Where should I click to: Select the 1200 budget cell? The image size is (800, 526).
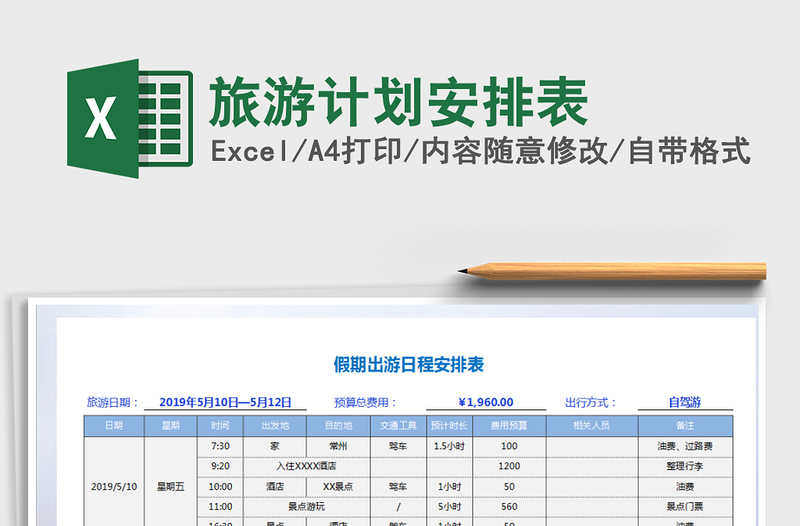(x=509, y=466)
